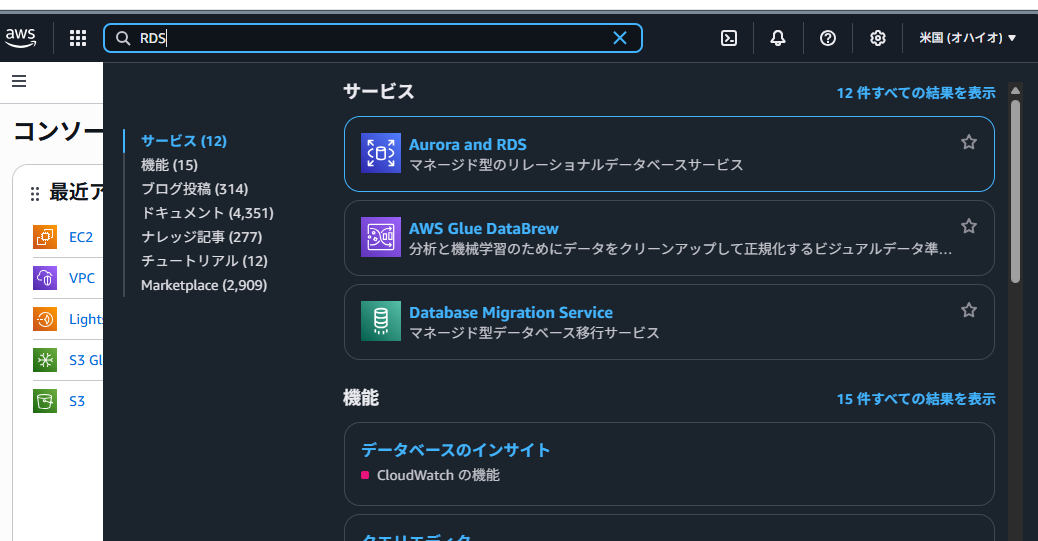Click the EC2 service icon
Viewport: 1038px width, 541px height.
click(45, 237)
